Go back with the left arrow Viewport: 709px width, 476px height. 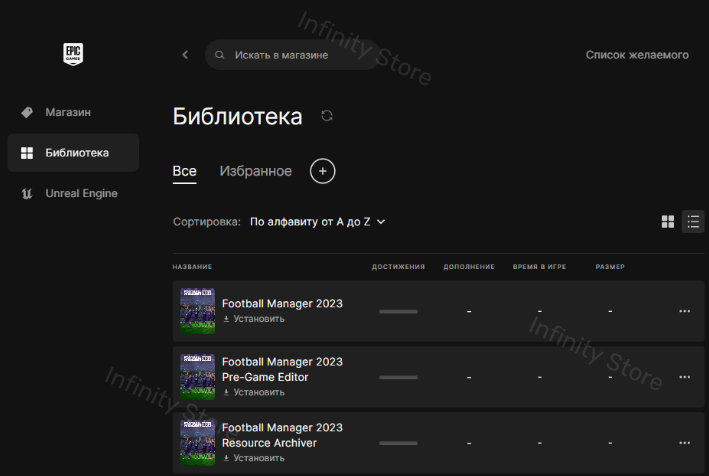(185, 55)
